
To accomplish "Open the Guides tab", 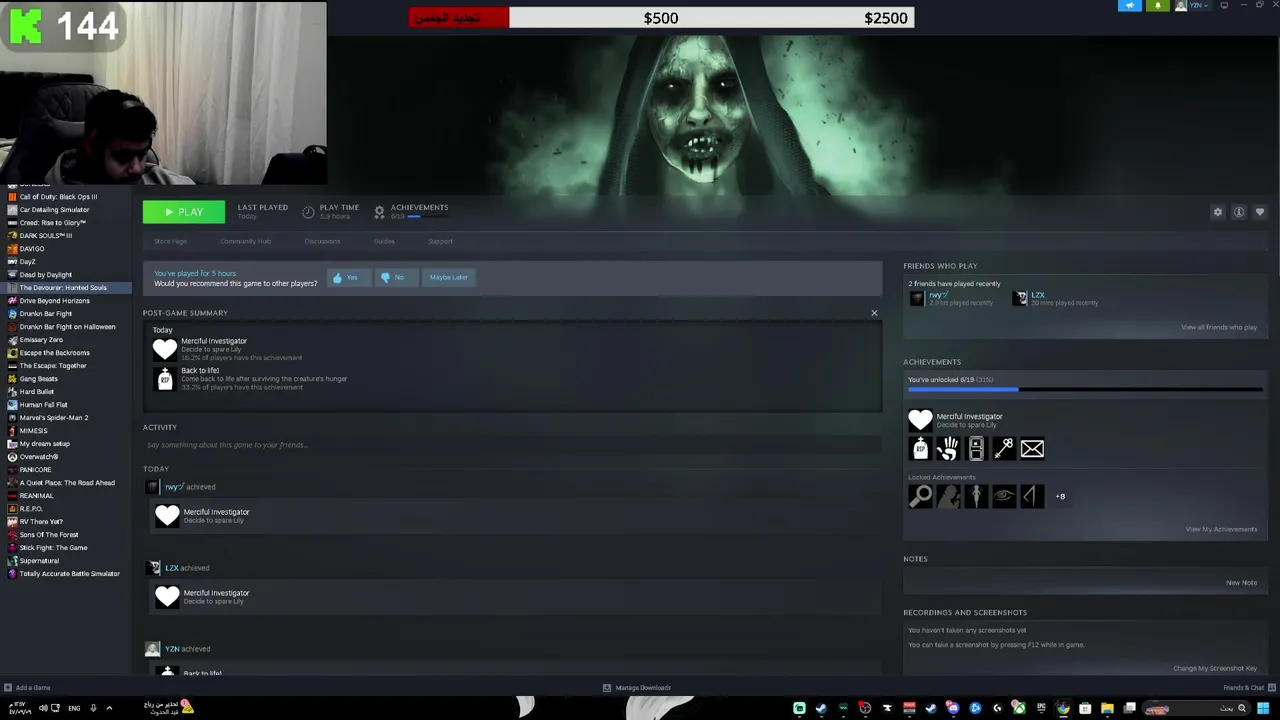I will click(x=384, y=241).
